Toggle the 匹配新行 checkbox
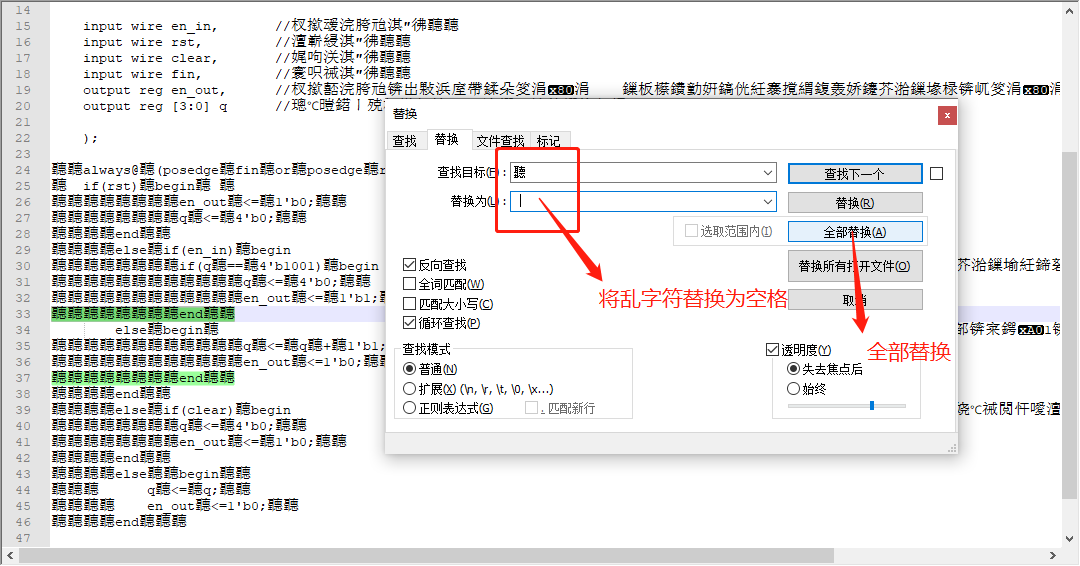This screenshot has height=566, width=1080. click(531, 408)
